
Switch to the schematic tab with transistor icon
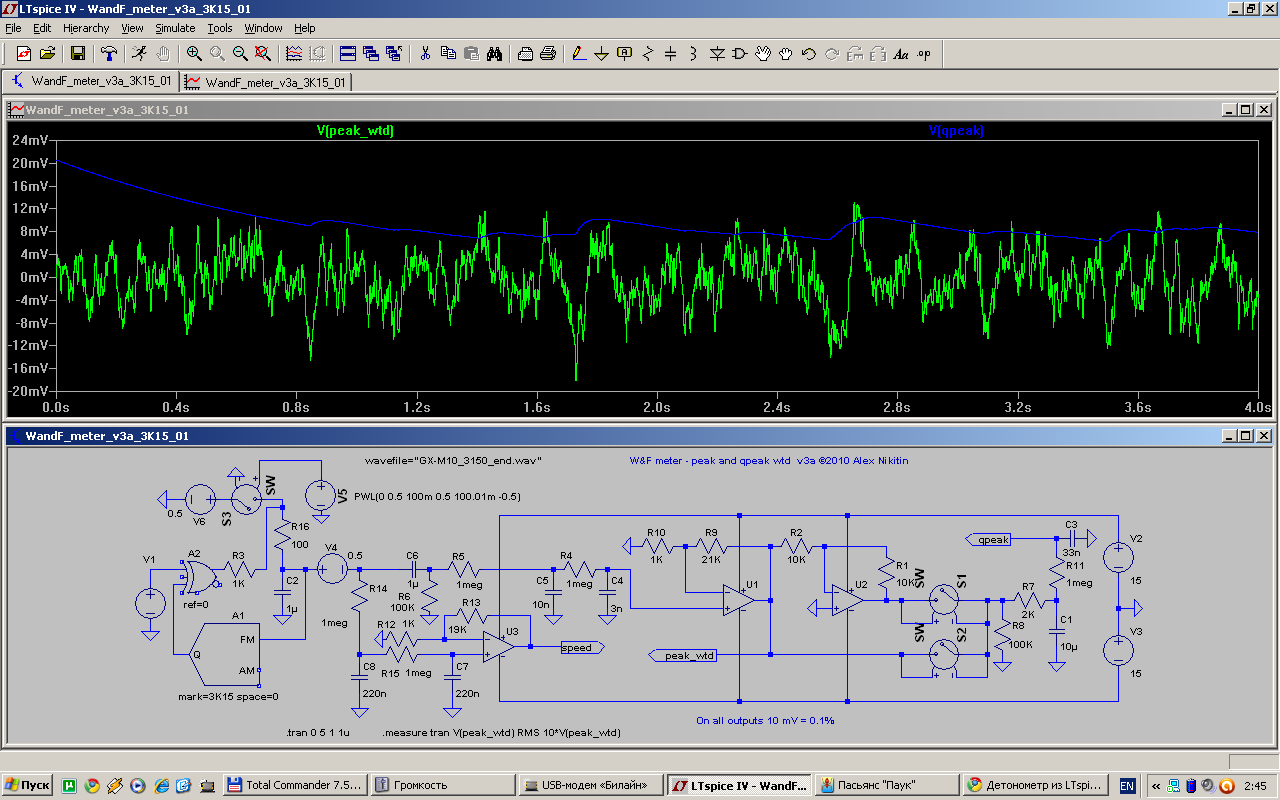pos(92,81)
